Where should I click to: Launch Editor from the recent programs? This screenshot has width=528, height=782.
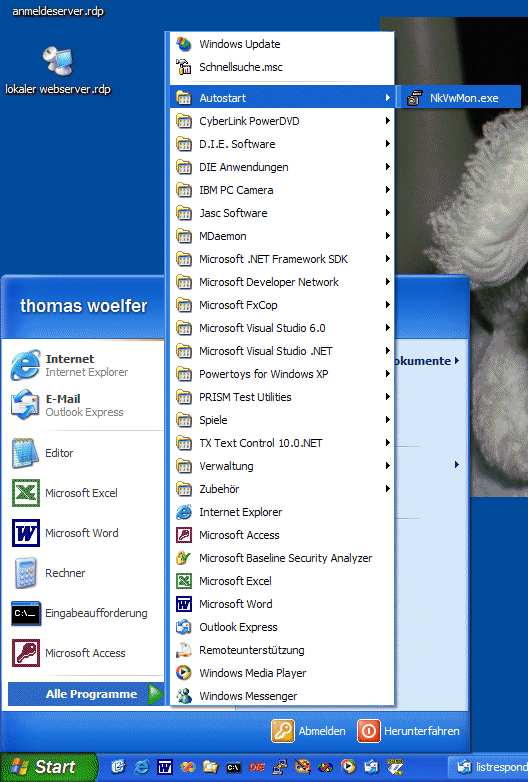[x=85, y=453]
